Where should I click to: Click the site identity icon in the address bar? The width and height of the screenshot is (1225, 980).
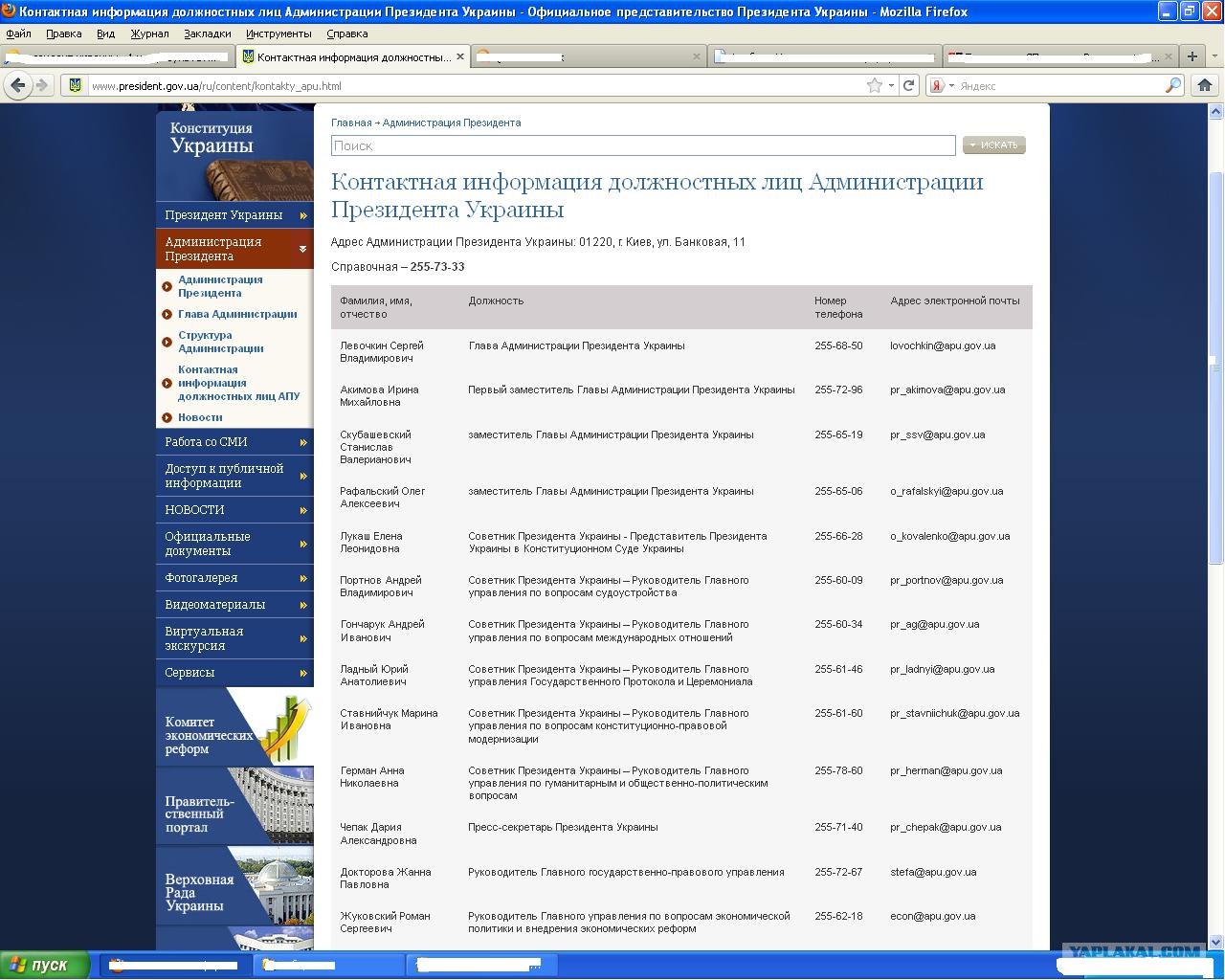[x=75, y=85]
